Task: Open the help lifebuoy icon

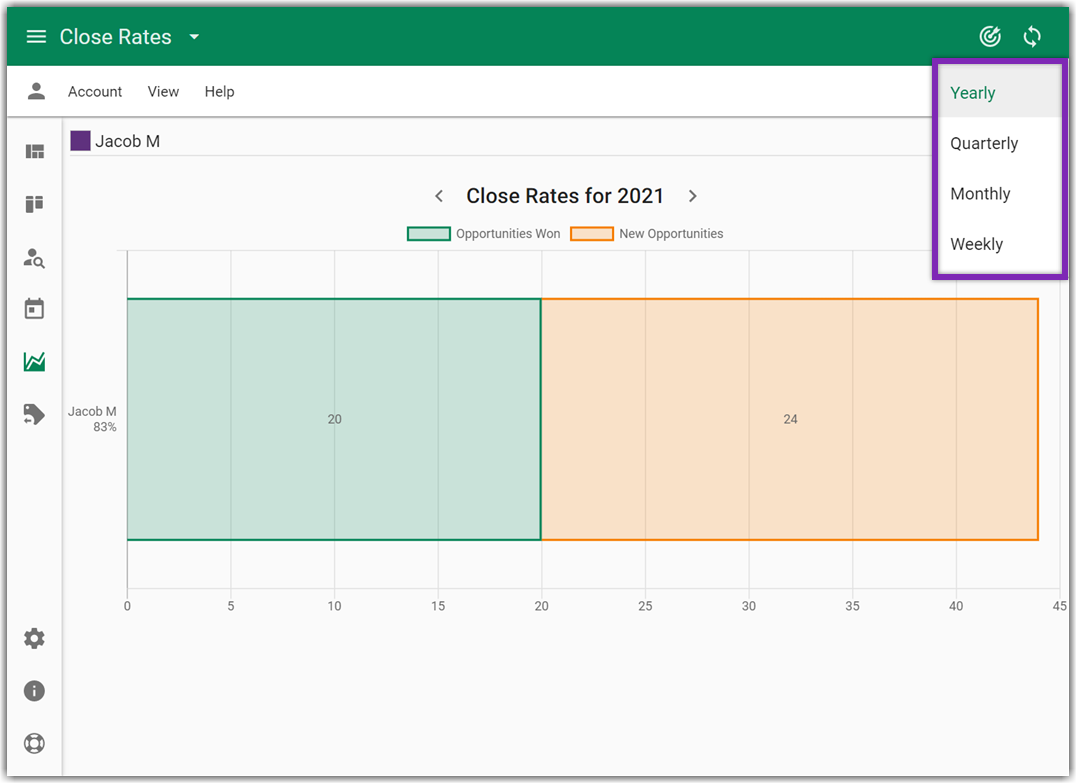Action: [x=34, y=743]
